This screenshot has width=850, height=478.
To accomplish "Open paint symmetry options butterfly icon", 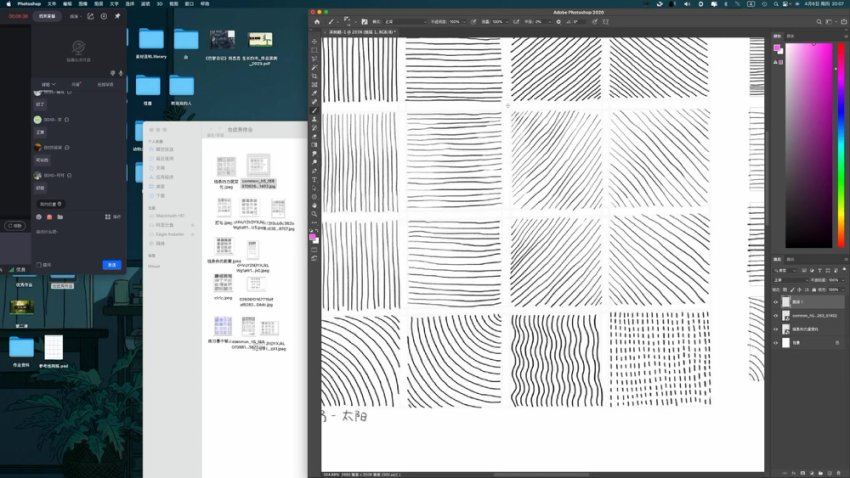I will 606,22.
